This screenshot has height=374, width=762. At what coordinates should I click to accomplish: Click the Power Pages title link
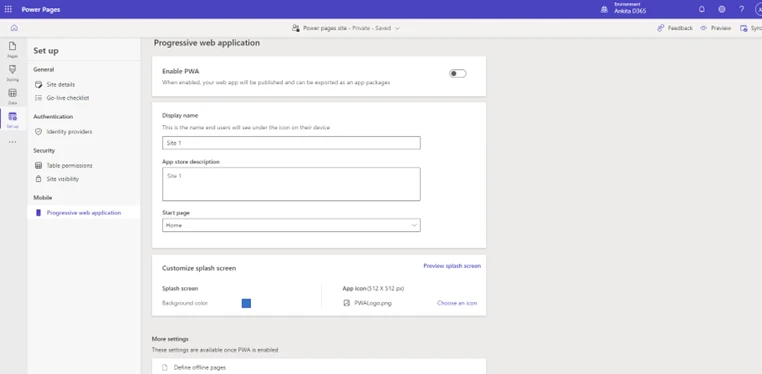coord(41,9)
